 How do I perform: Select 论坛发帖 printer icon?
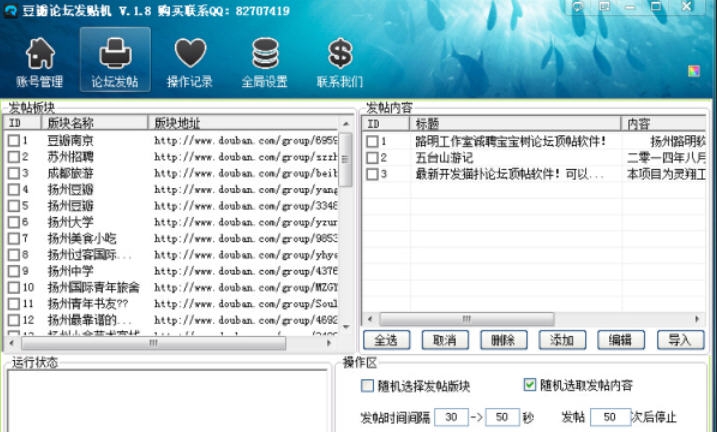(x=115, y=53)
